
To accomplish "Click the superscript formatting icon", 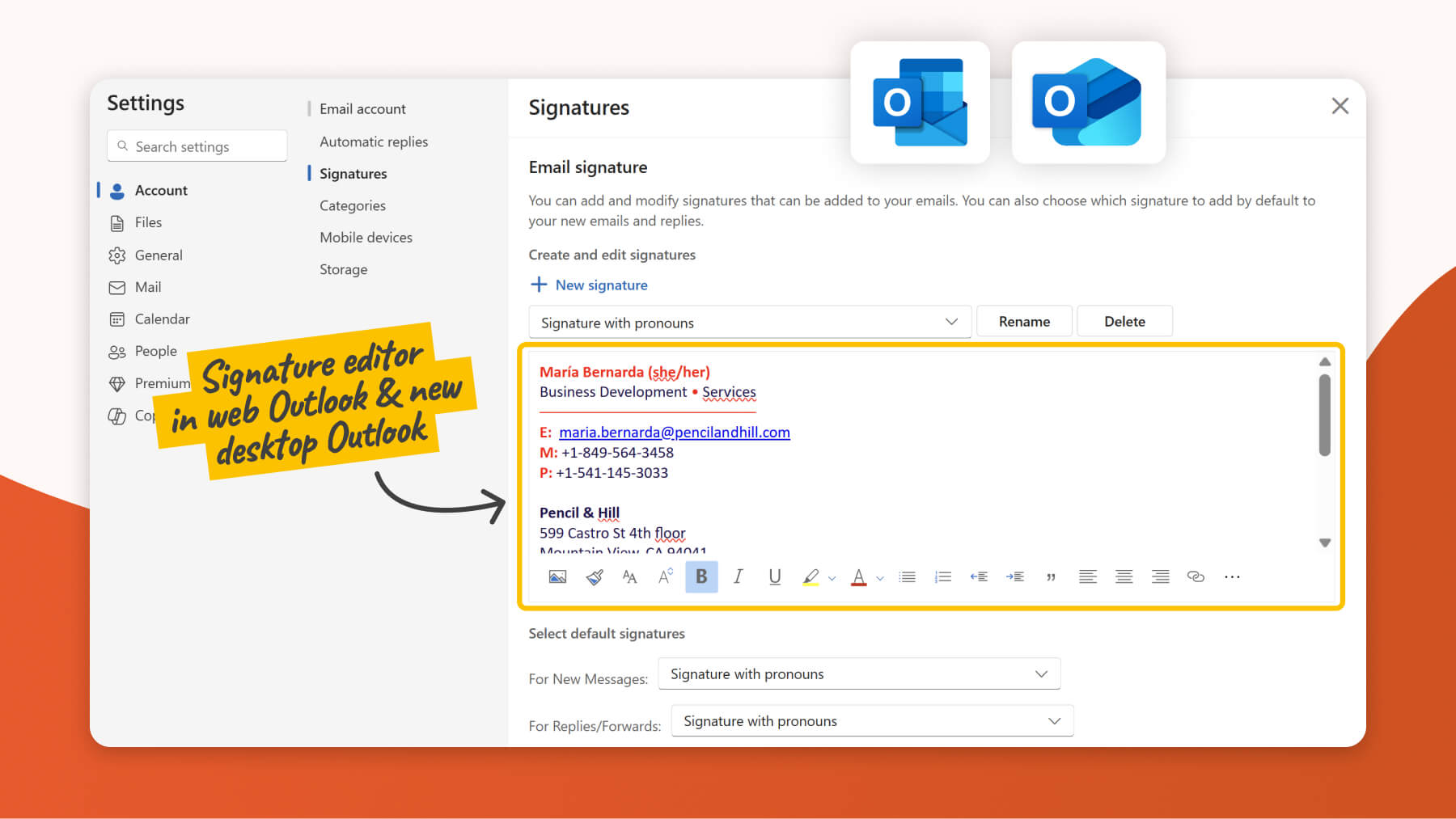I will coord(666,576).
